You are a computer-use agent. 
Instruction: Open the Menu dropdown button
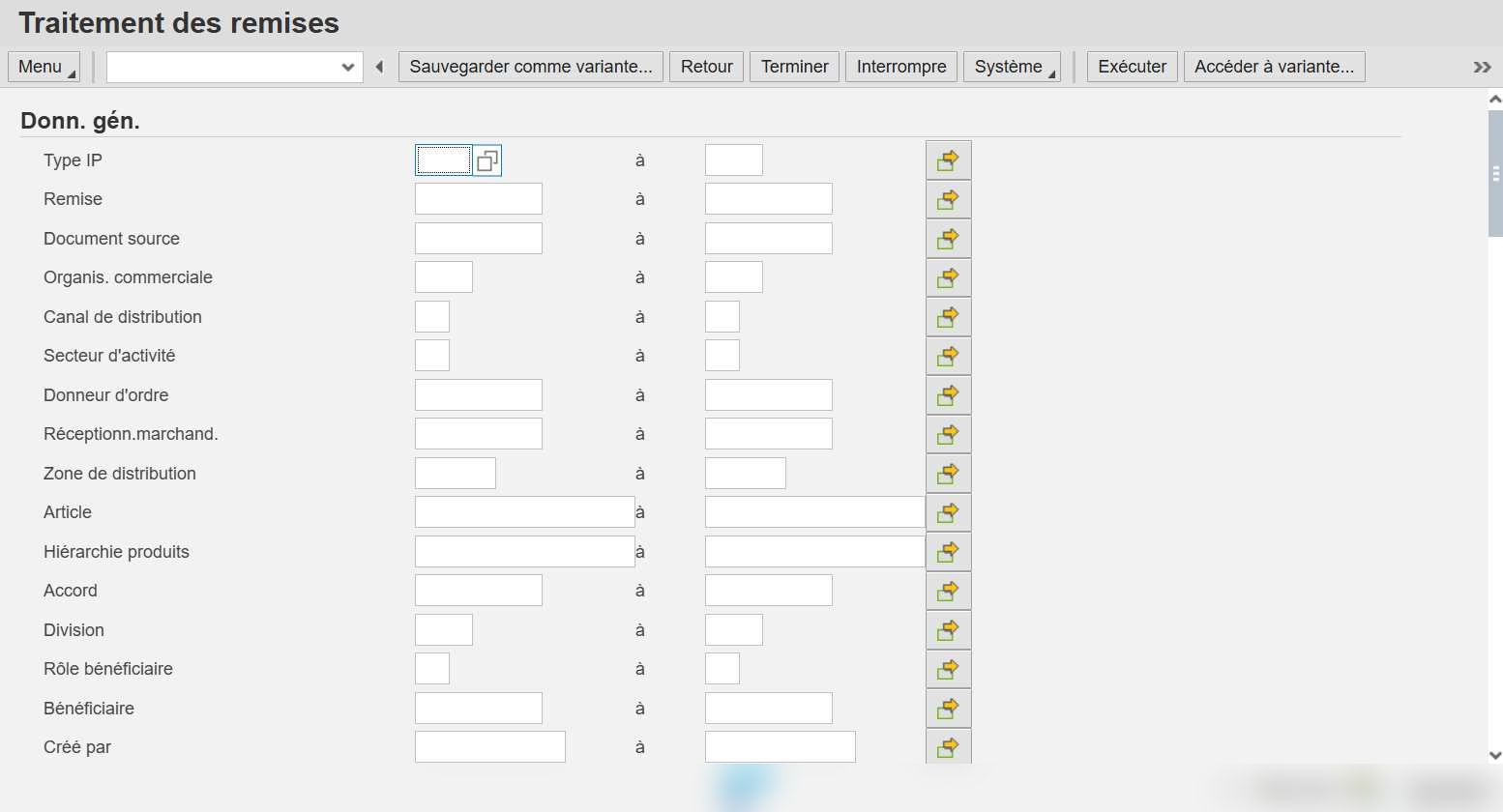[x=44, y=67]
